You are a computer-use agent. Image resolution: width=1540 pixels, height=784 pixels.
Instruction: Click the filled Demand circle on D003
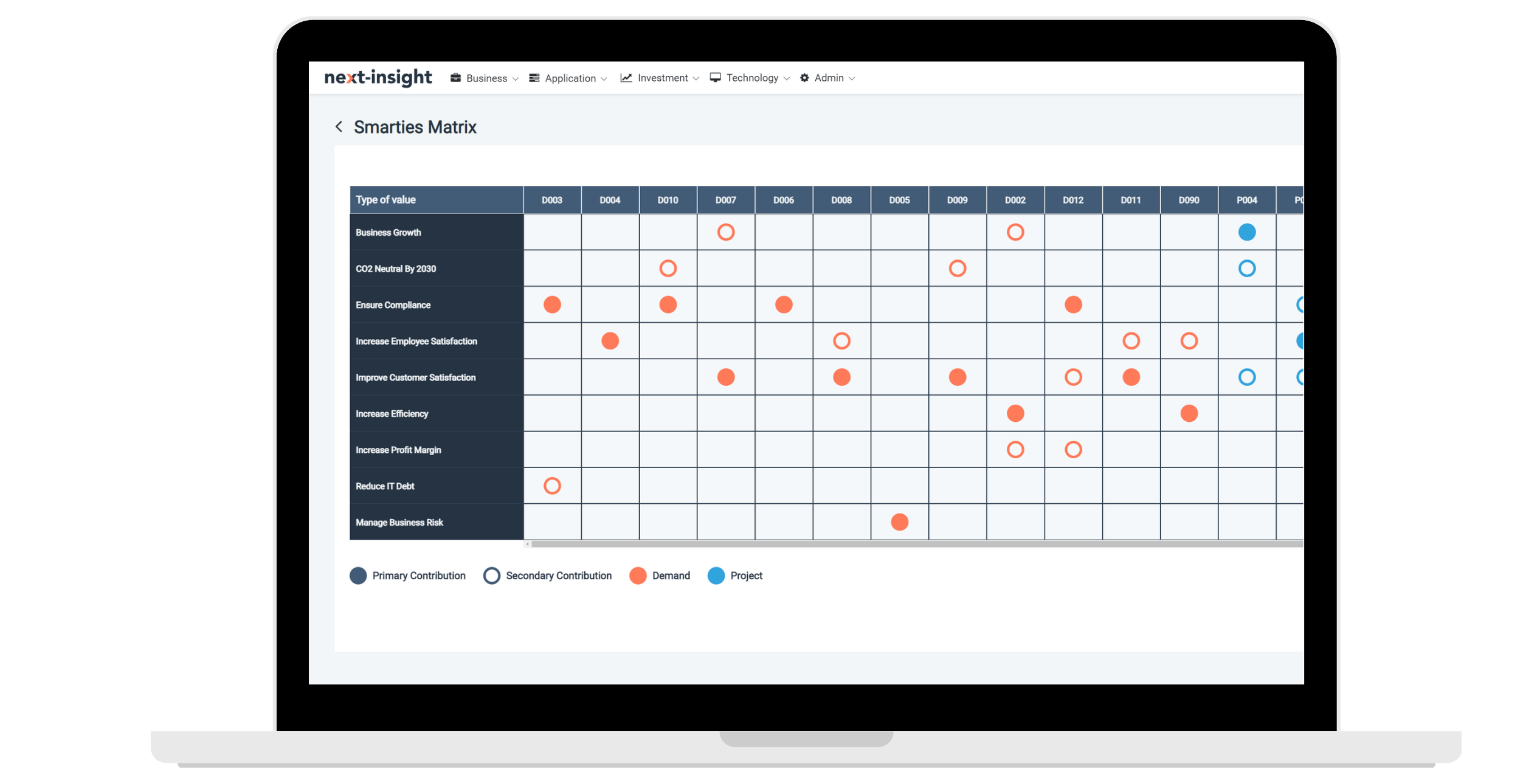(551, 305)
